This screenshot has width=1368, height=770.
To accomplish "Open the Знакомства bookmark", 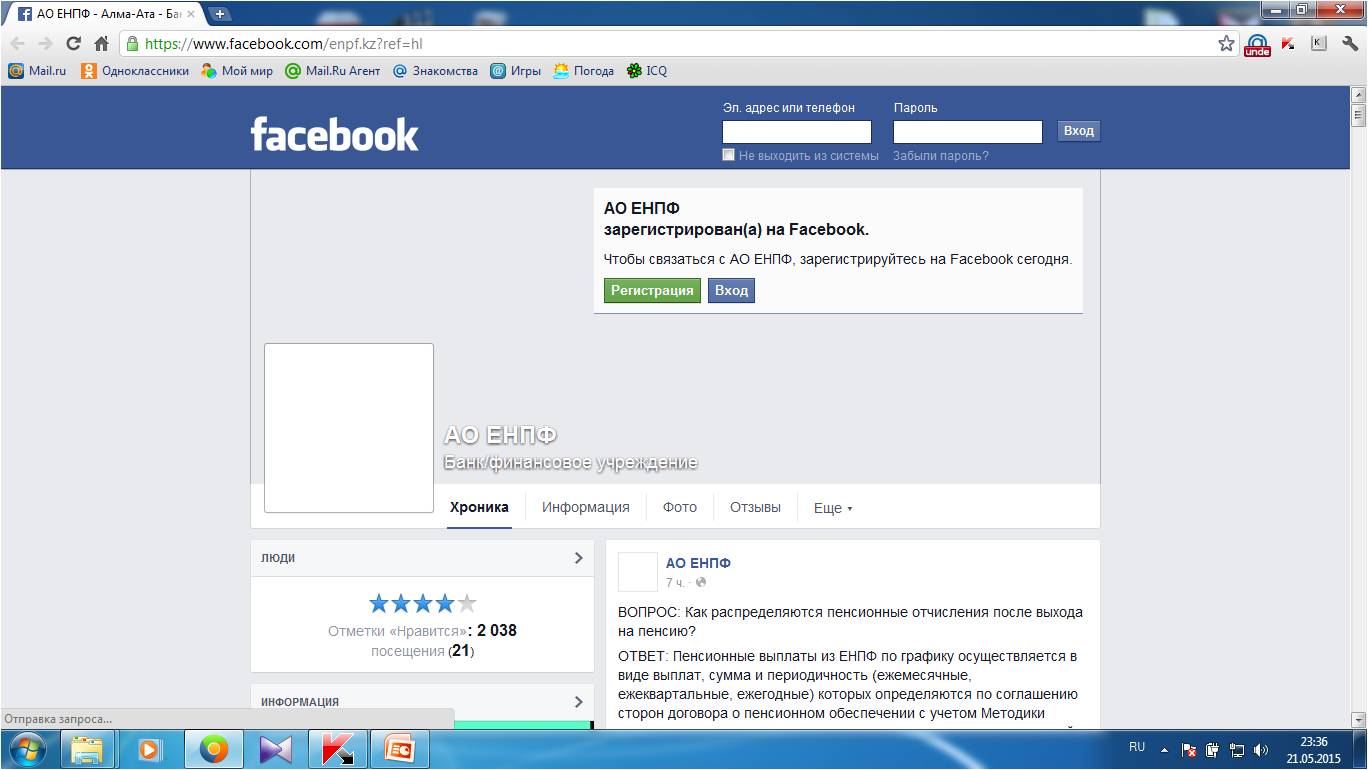I will coord(435,71).
